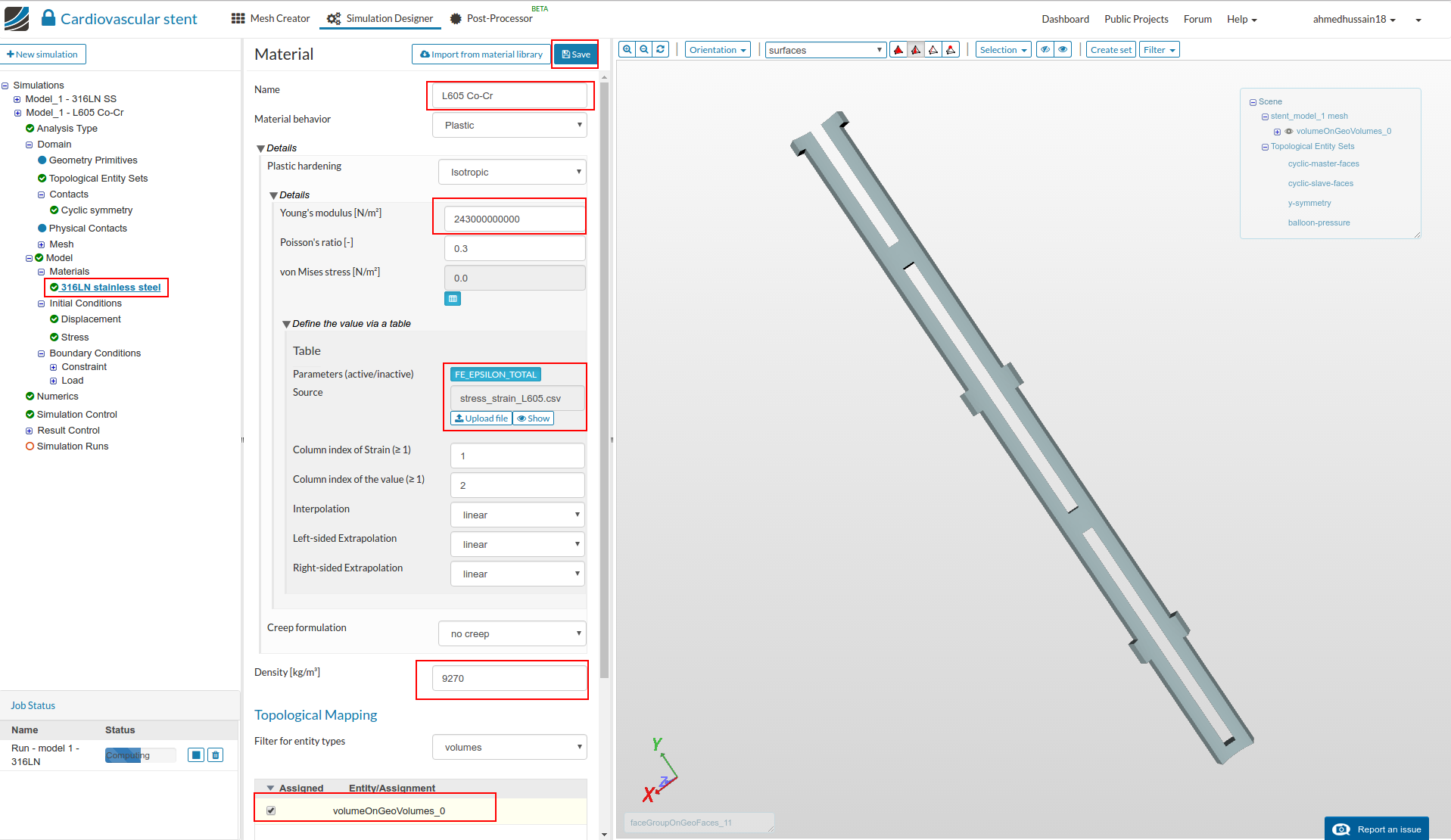Save the material settings
The height and width of the screenshot is (840, 1451).
576,54
